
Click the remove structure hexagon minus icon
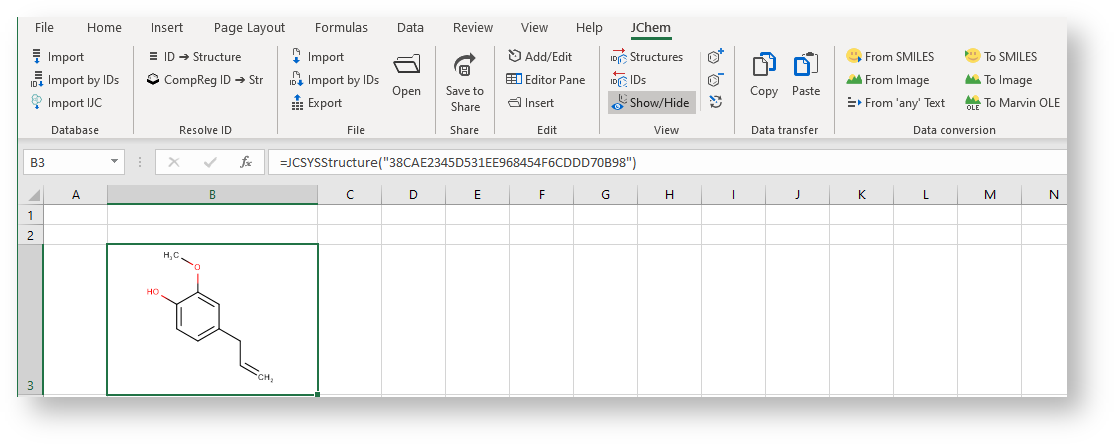[x=715, y=80]
